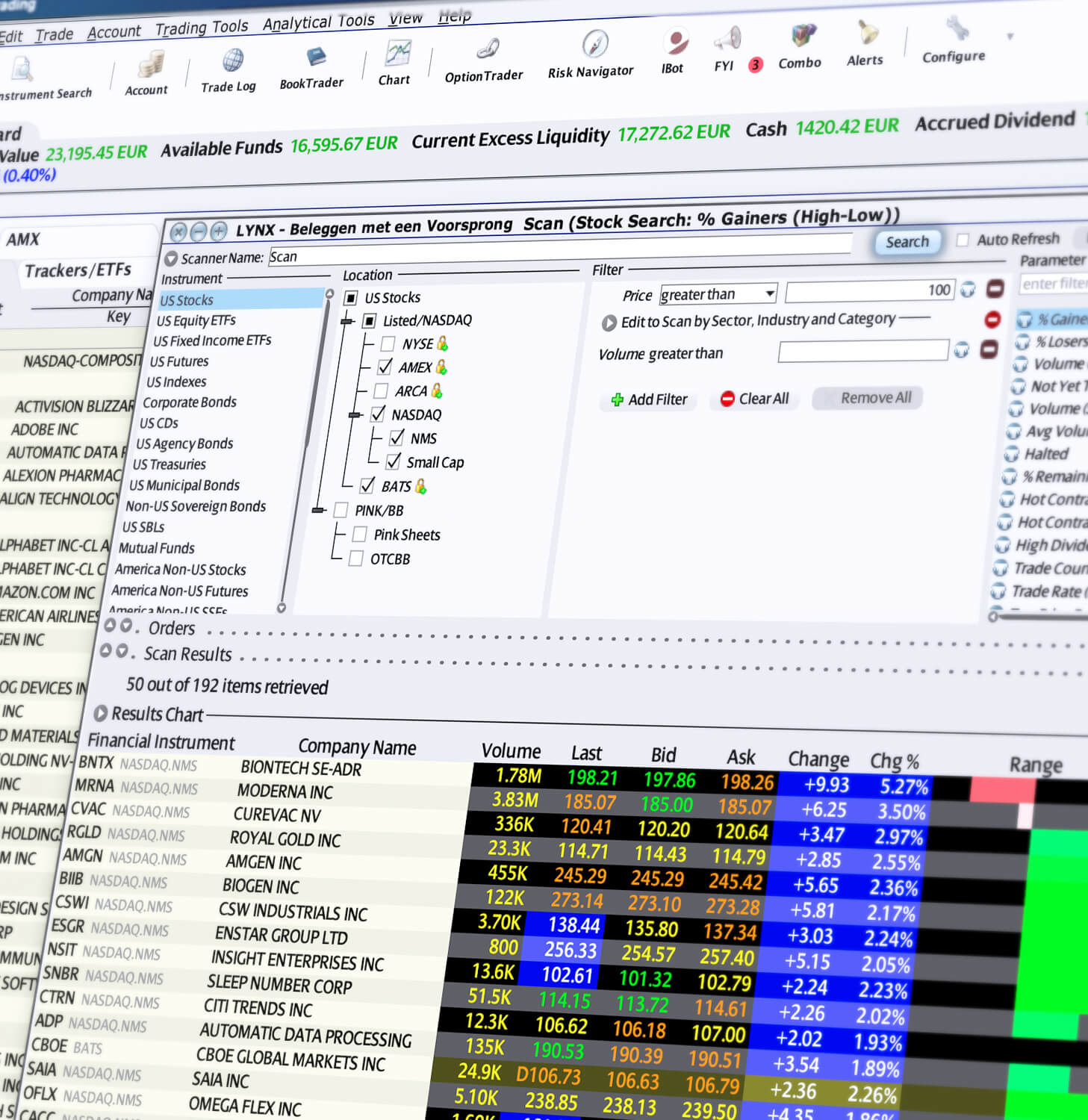Click the Volume greater than input field
Screen dimensions: 1088x1120
pyautogui.click(x=862, y=351)
